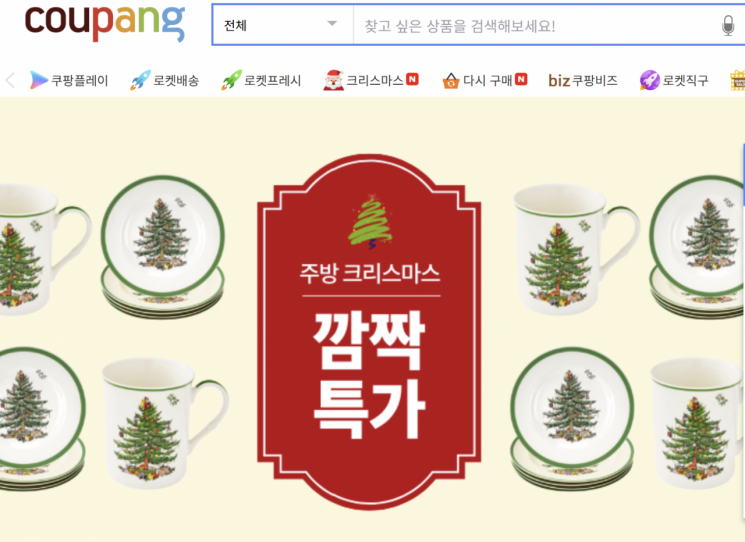This screenshot has height=542, width=745.
Task: Click the Coupang logo
Action: [105, 24]
